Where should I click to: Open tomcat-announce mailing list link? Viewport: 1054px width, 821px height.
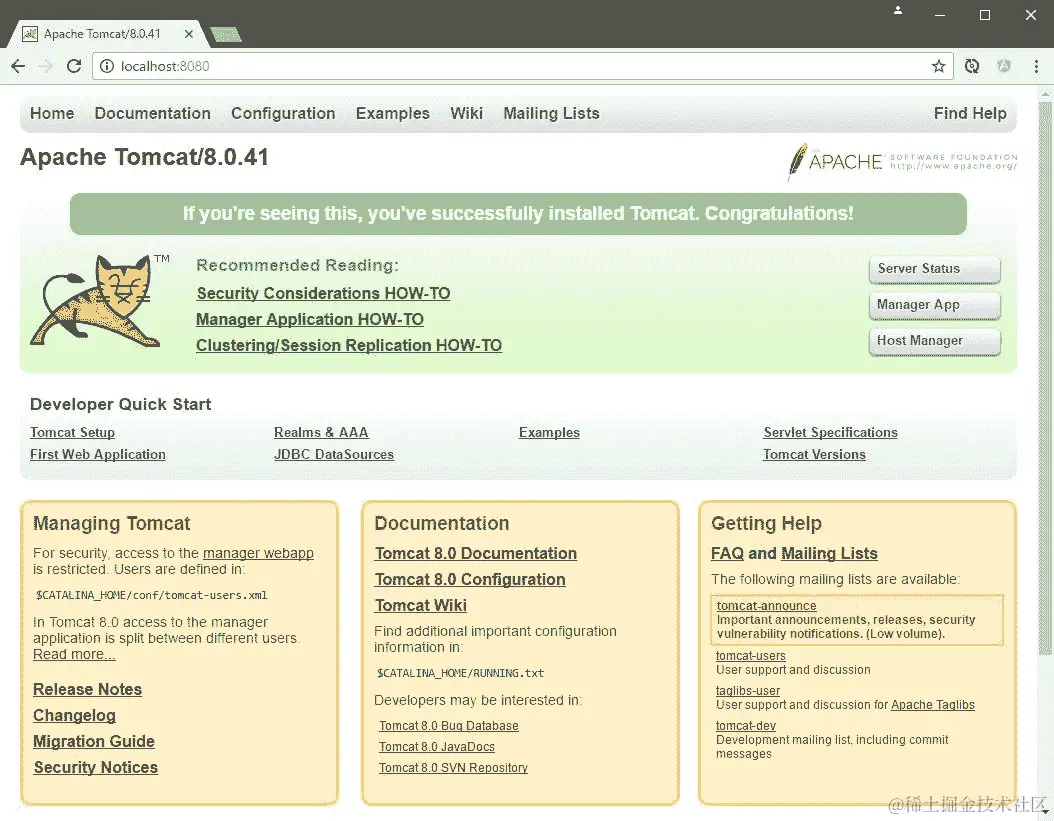point(766,606)
